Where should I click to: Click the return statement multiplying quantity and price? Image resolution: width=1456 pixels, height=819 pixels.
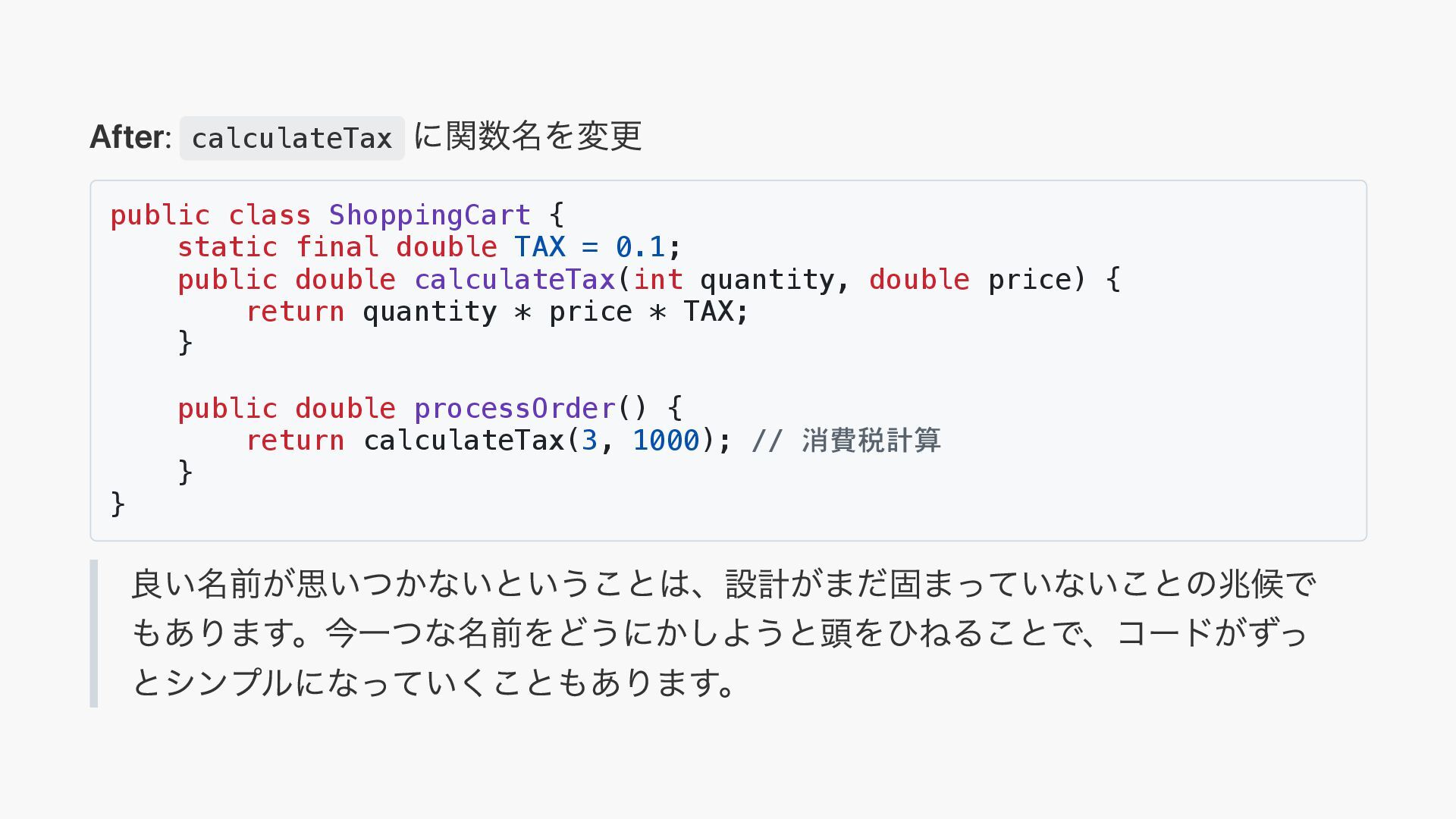coord(497,312)
